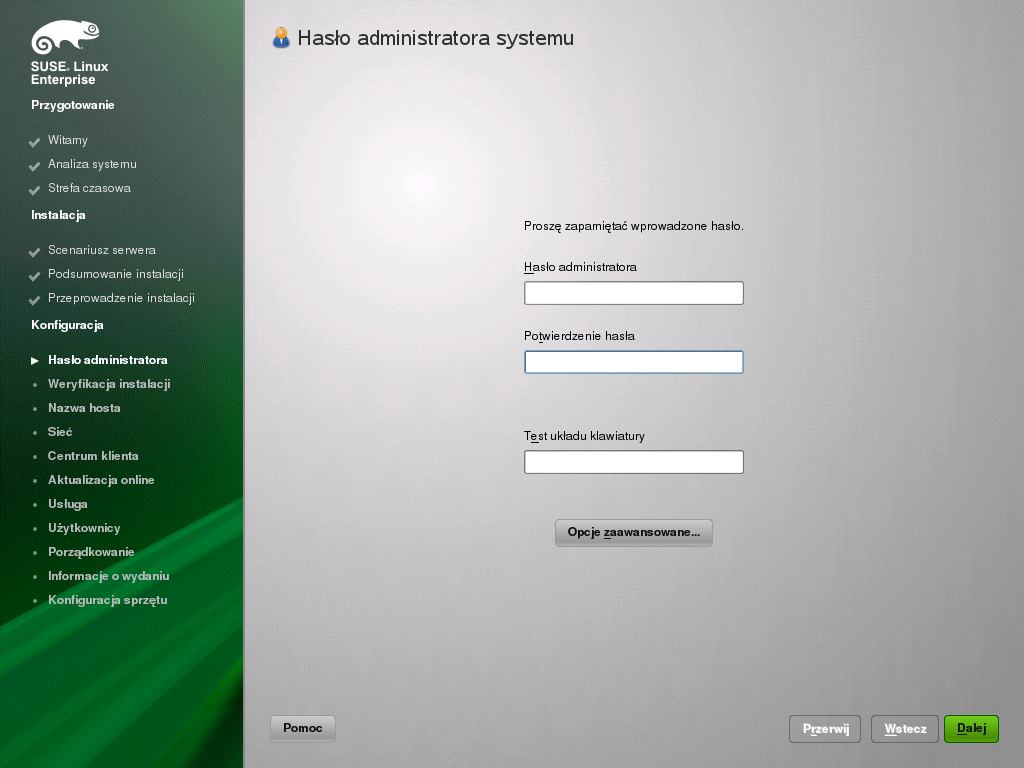The width and height of the screenshot is (1024, 768).
Task: Abort installation with Przerwij button
Action: (x=825, y=729)
